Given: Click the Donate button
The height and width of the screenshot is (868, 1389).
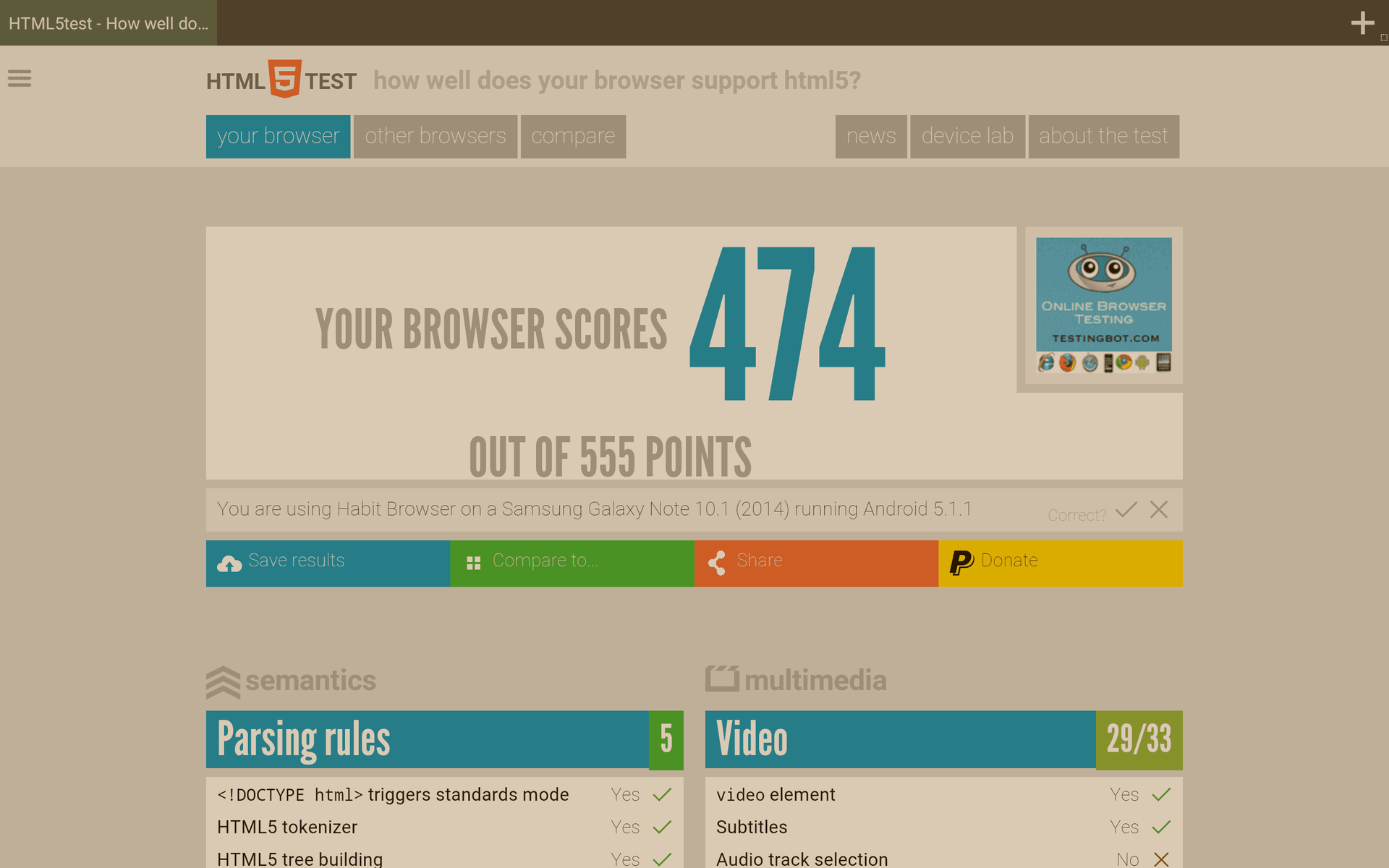Looking at the screenshot, I should 1061,563.
